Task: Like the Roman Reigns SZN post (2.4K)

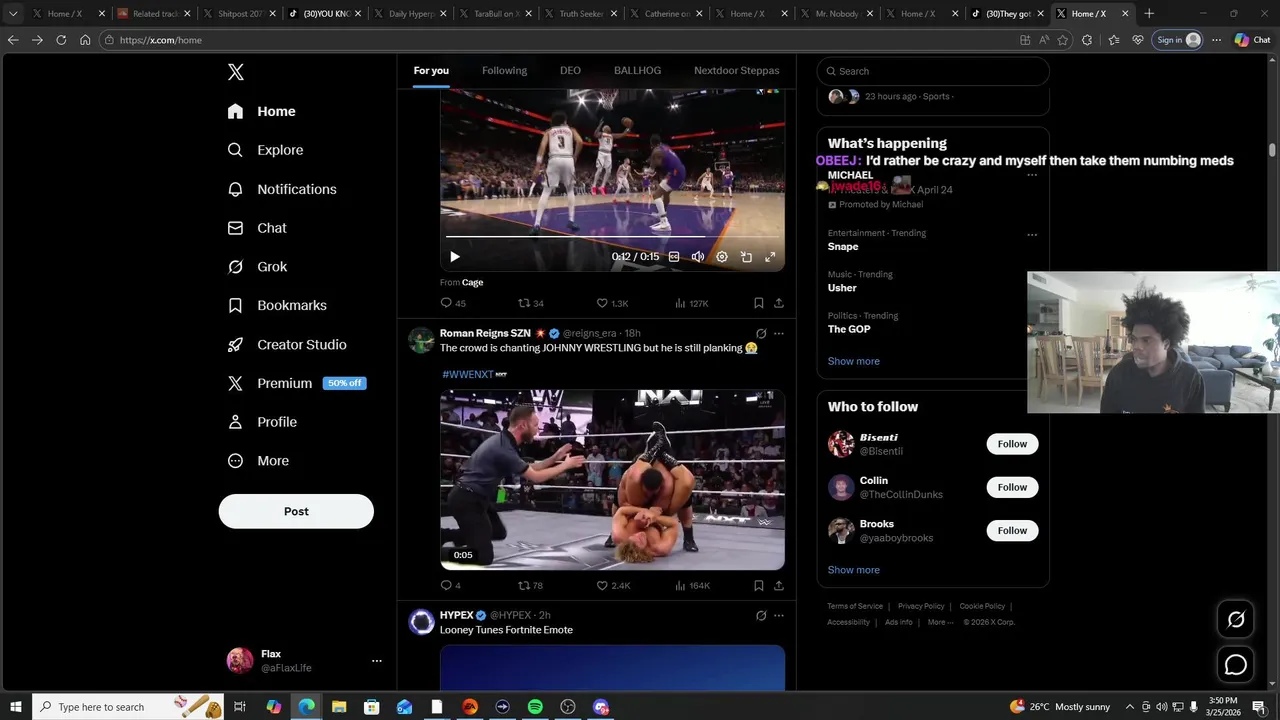Action: 613,586
